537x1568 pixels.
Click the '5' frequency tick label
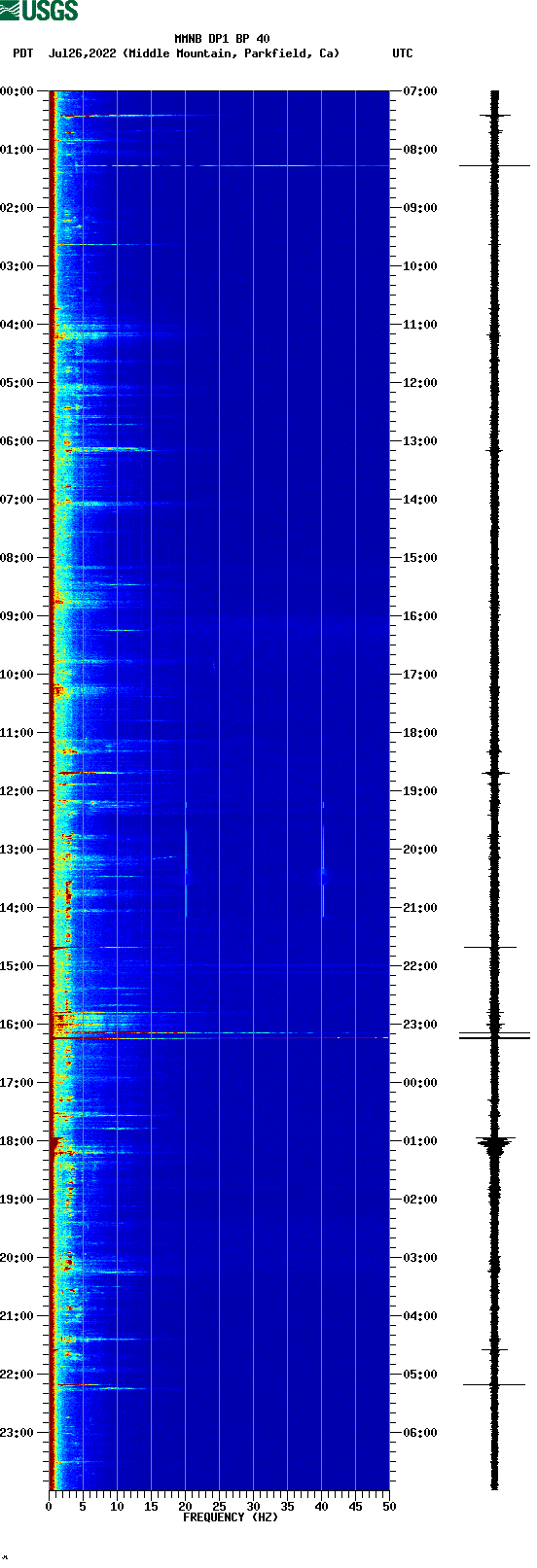pos(83,1507)
